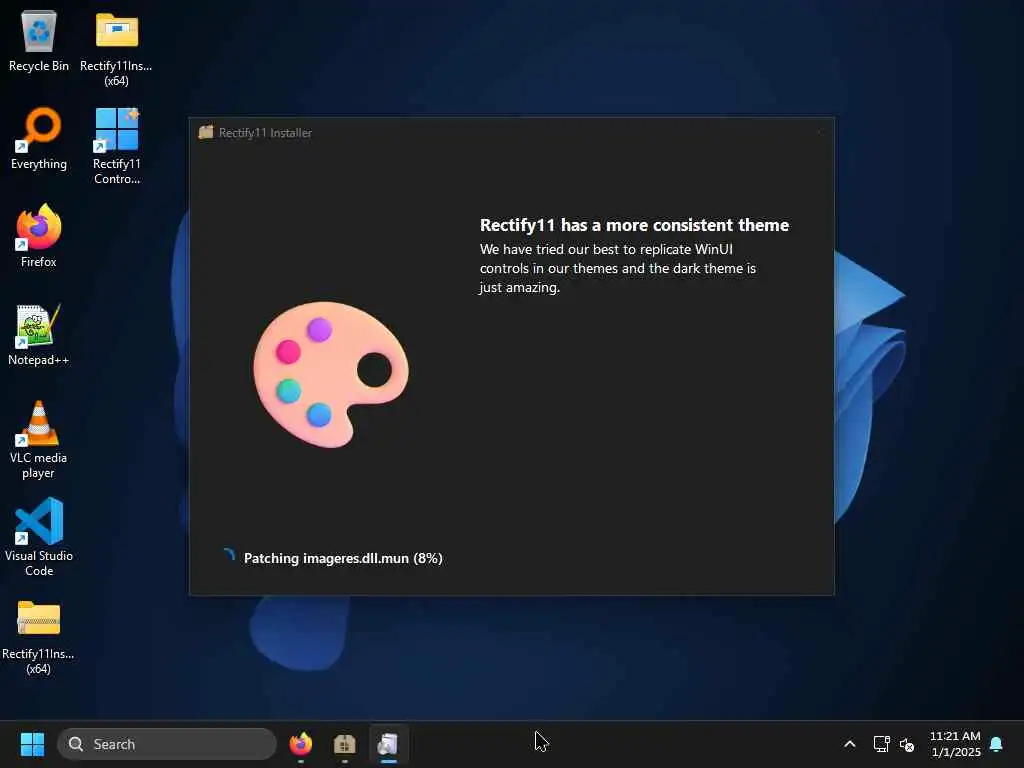Screen dimensions: 1024x768
Task: Open the Recycle Bin desktop icon
Action: click(39, 40)
